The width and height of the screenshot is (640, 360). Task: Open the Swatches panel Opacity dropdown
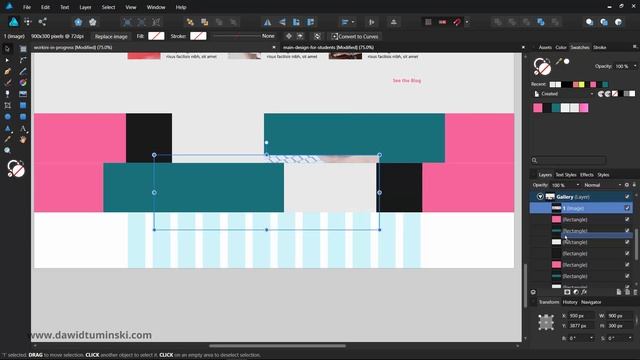tap(635, 66)
